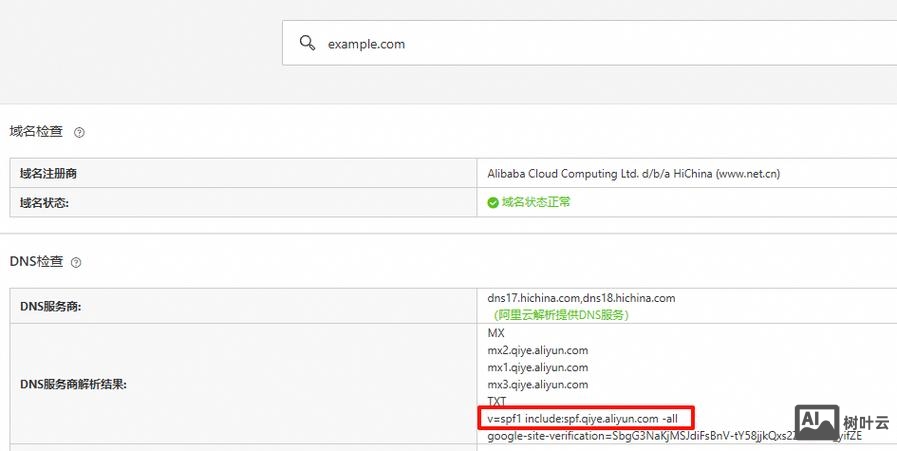Select Alibaba Cloud Computing registrar text
Screen dimensions: 897x451
(633, 173)
